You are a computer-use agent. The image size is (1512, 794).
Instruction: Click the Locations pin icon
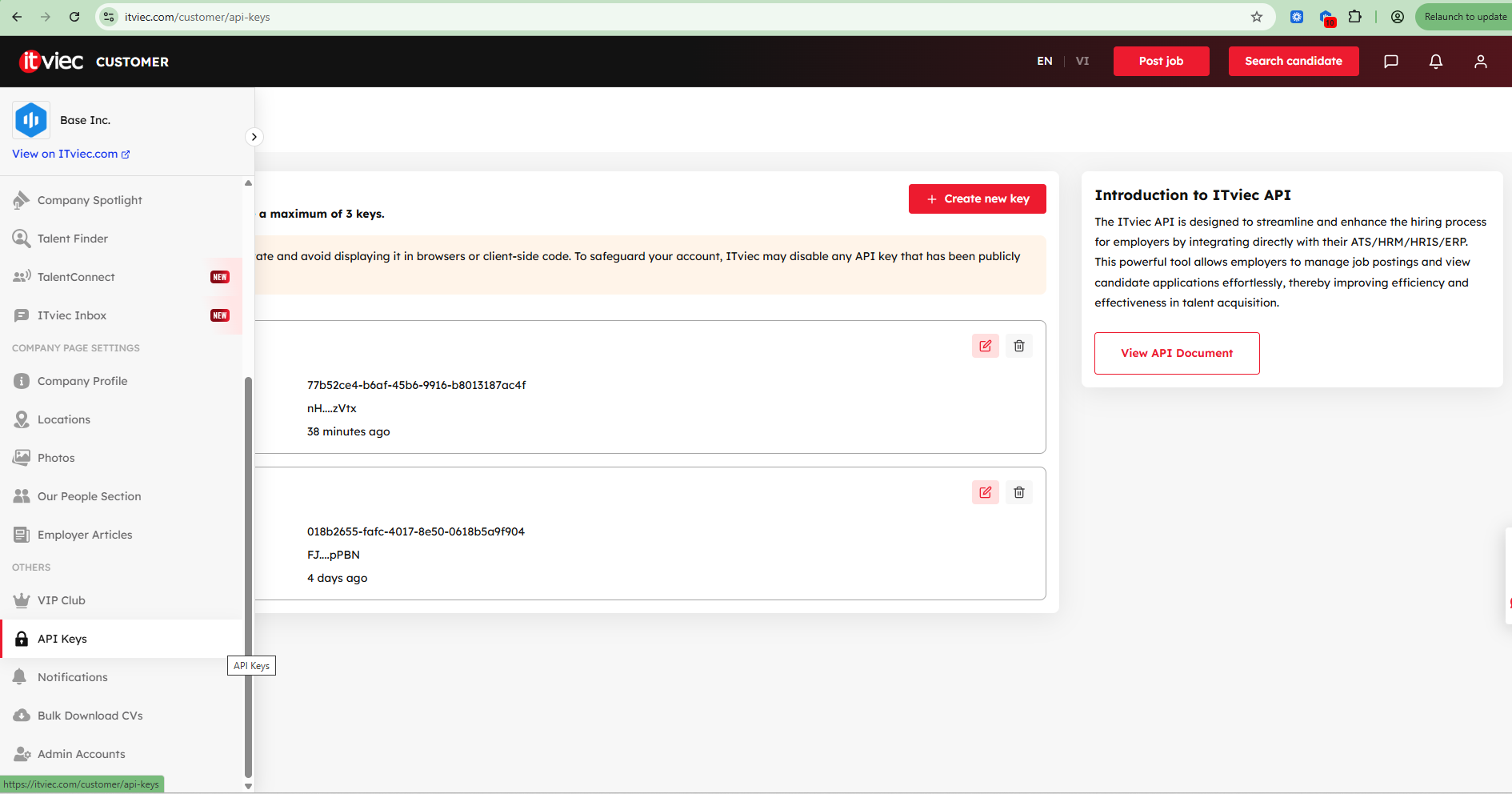(x=22, y=419)
